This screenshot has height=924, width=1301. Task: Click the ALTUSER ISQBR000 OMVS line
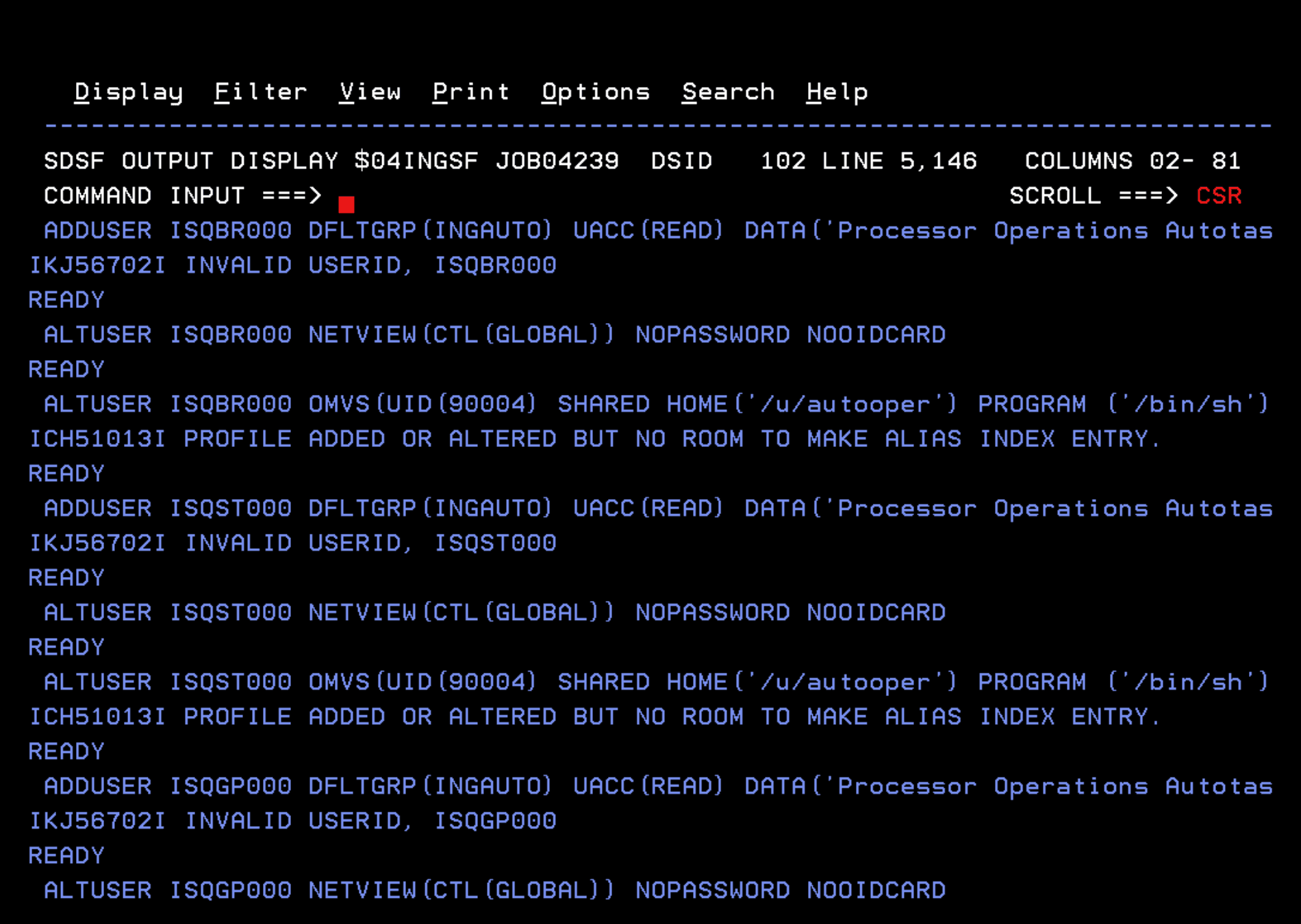click(x=656, y=404)
